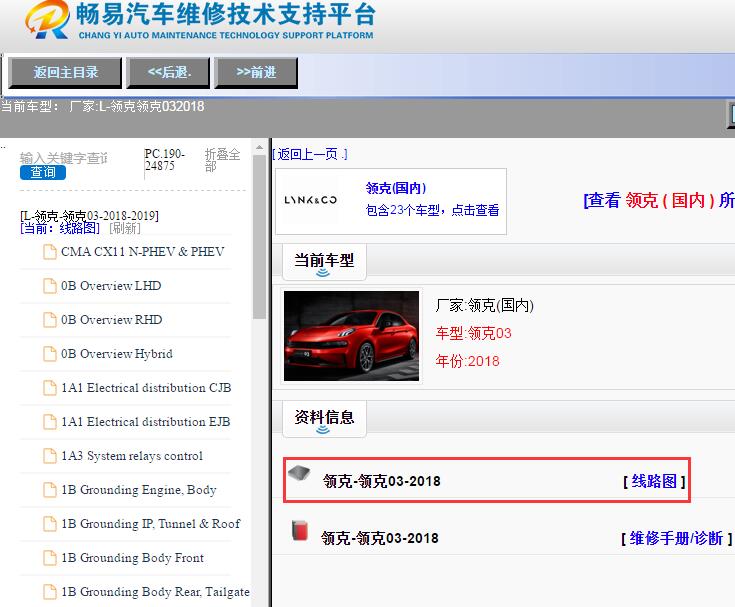
Task: Open 1B Grounding Engine, Body
Action: point(139,490)
